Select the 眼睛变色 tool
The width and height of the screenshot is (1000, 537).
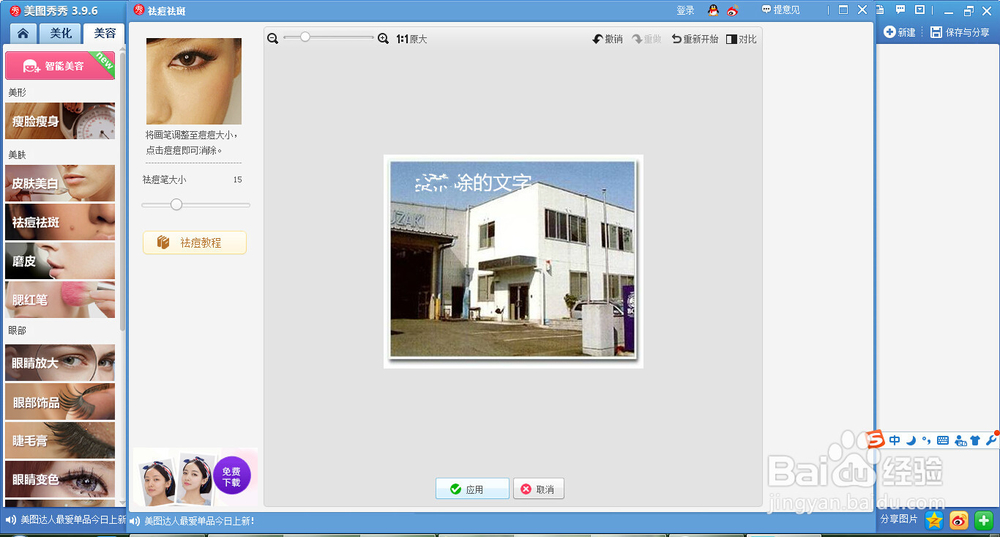tap(60, 479)
